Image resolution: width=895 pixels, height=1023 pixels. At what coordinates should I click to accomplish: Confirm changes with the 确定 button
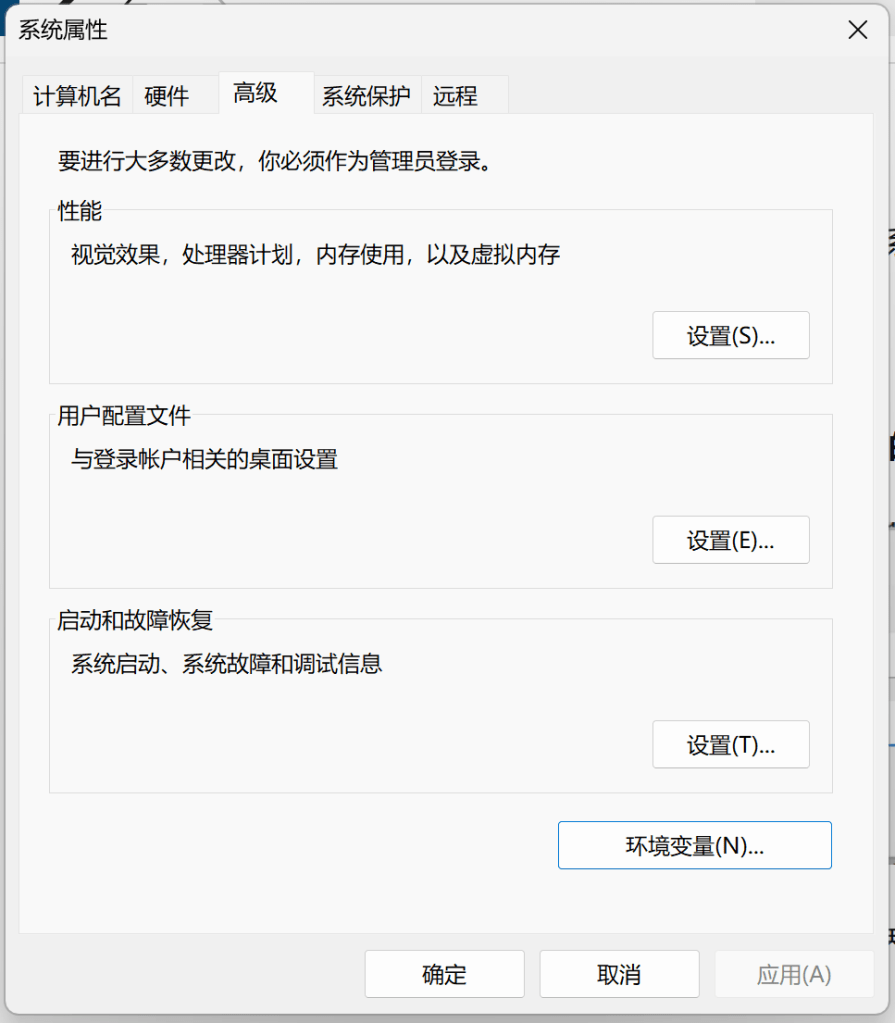pyautogui.click(x=444, y=975)
